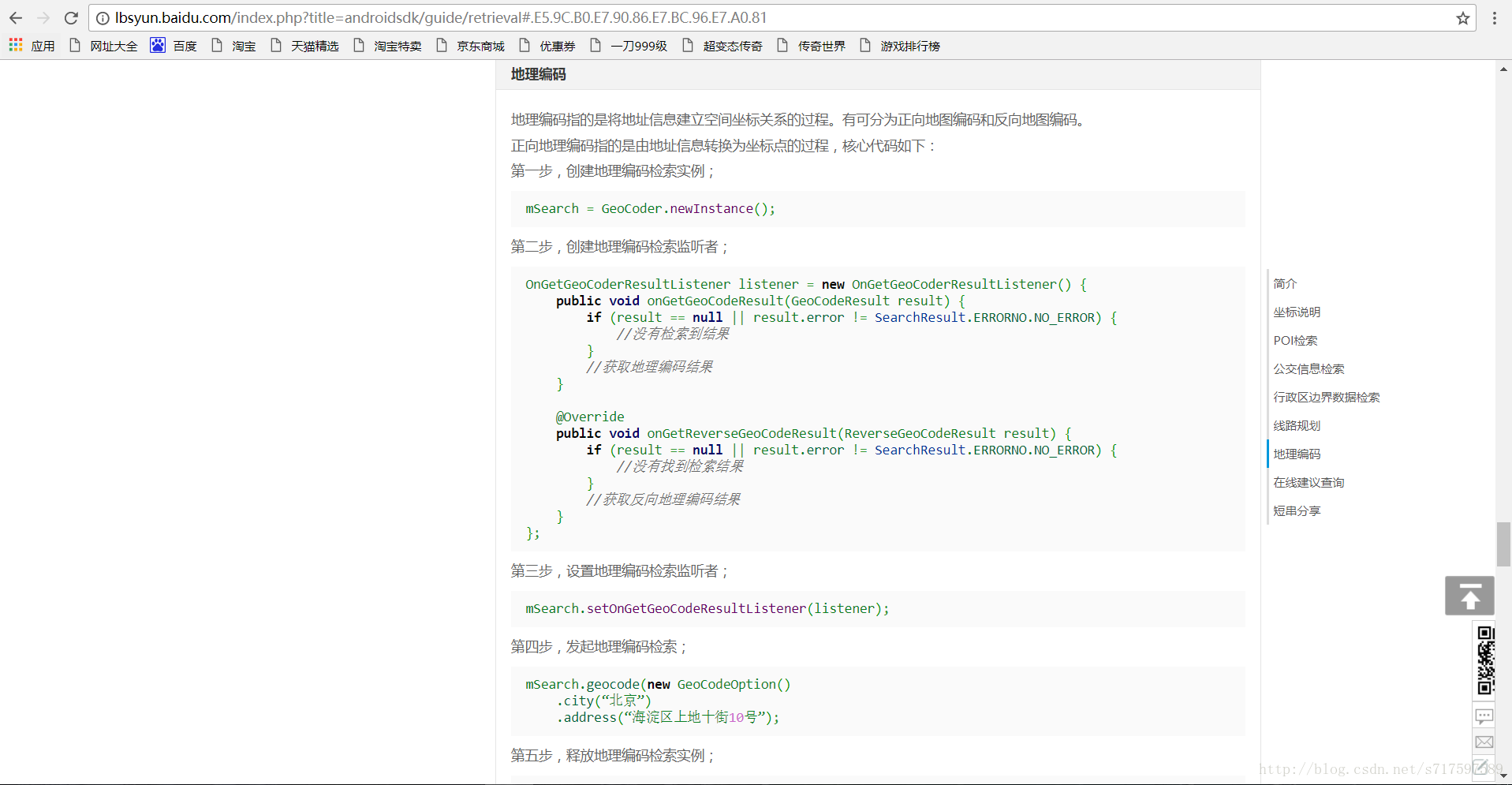Open the Chrome three-dot menu

1495,18
